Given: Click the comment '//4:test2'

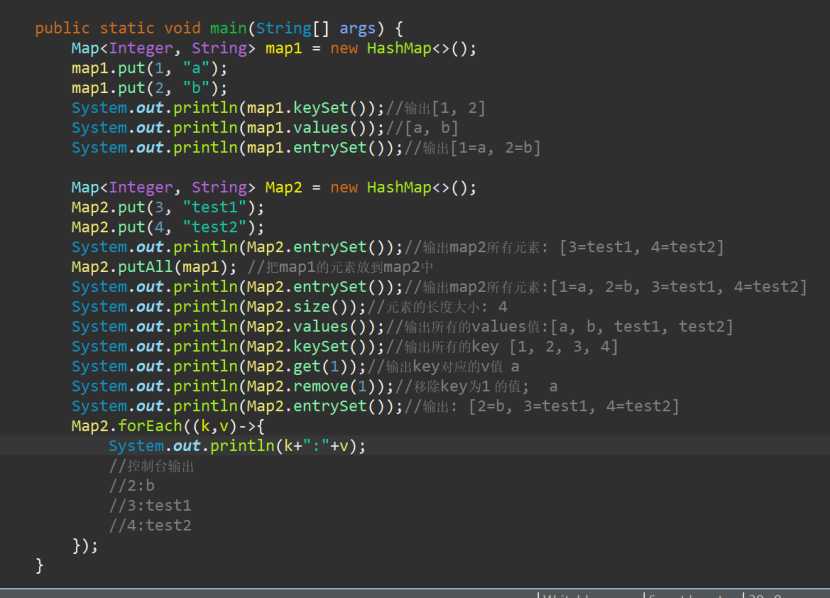Looking at the screenshot, I should click(150, 525).
